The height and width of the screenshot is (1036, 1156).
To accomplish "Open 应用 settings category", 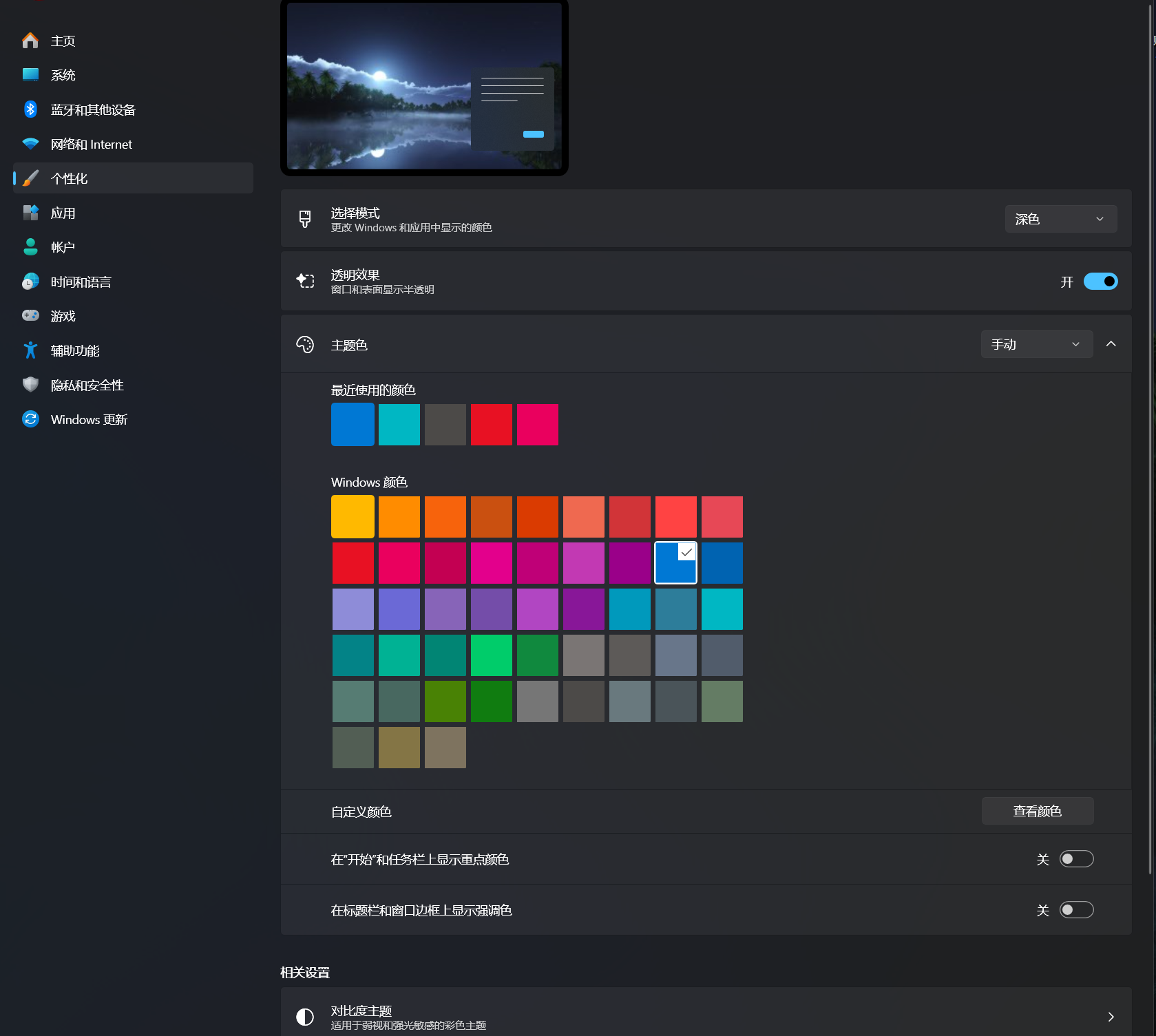I will point(133,213).
